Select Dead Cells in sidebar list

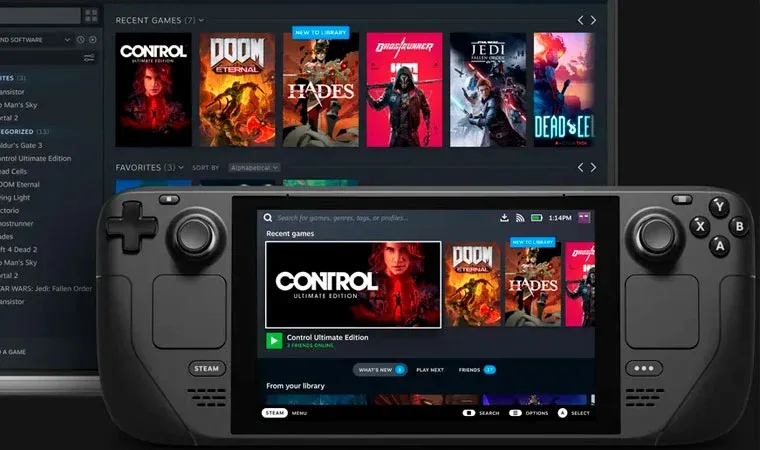click(x=14, y=171)
